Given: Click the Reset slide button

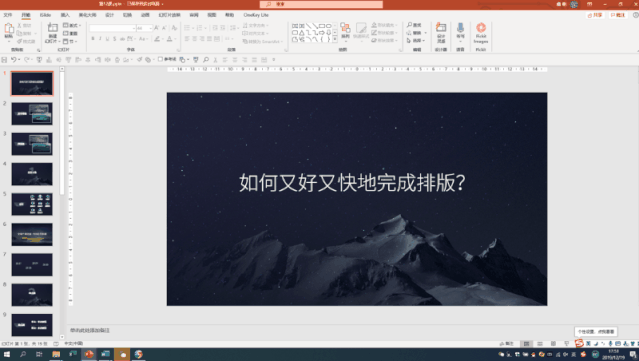Looking at the screenshot, I should point(70,33).
